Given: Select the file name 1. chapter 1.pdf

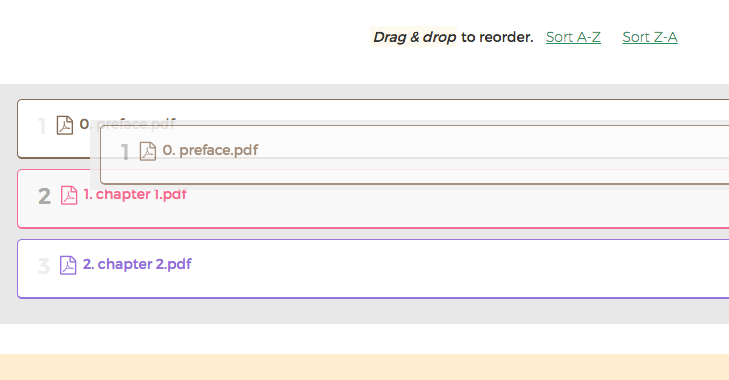Looking at the screenshot, I should [x=135, y=194].
